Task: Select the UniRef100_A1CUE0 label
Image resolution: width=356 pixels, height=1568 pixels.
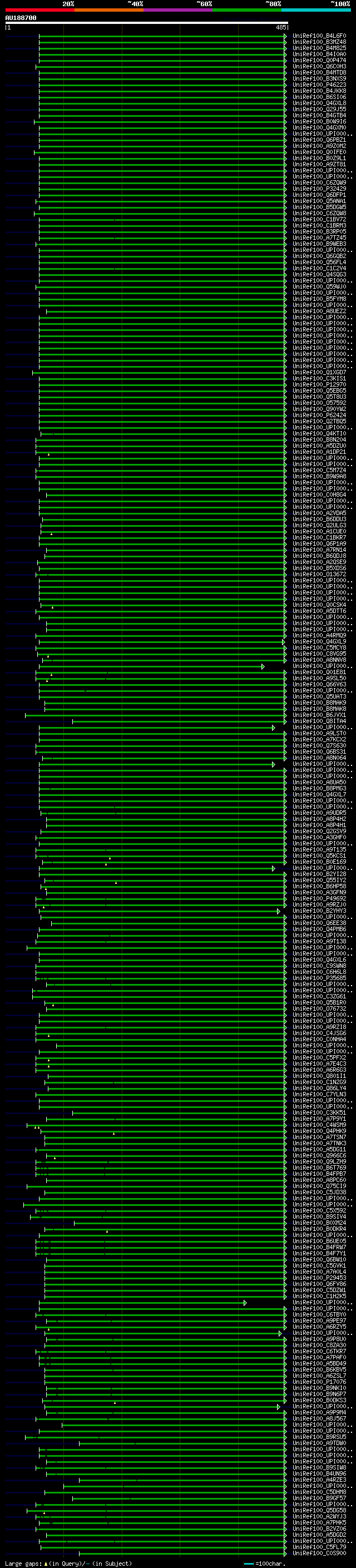Action: coord(319,531)
